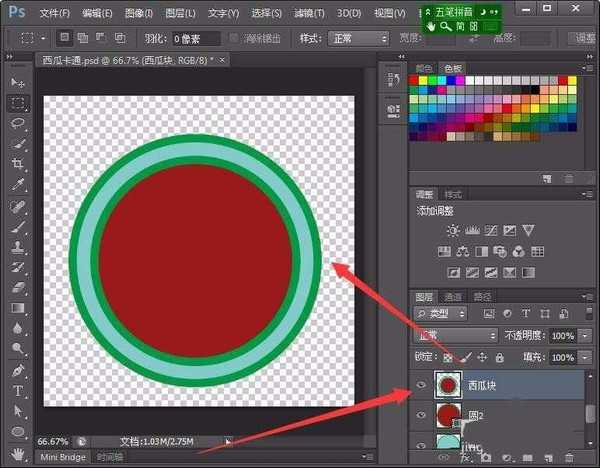The height and width of the screenshot is (468, 600).
Task: Click the lock all padlock icon
Action: tap(501, 357)
